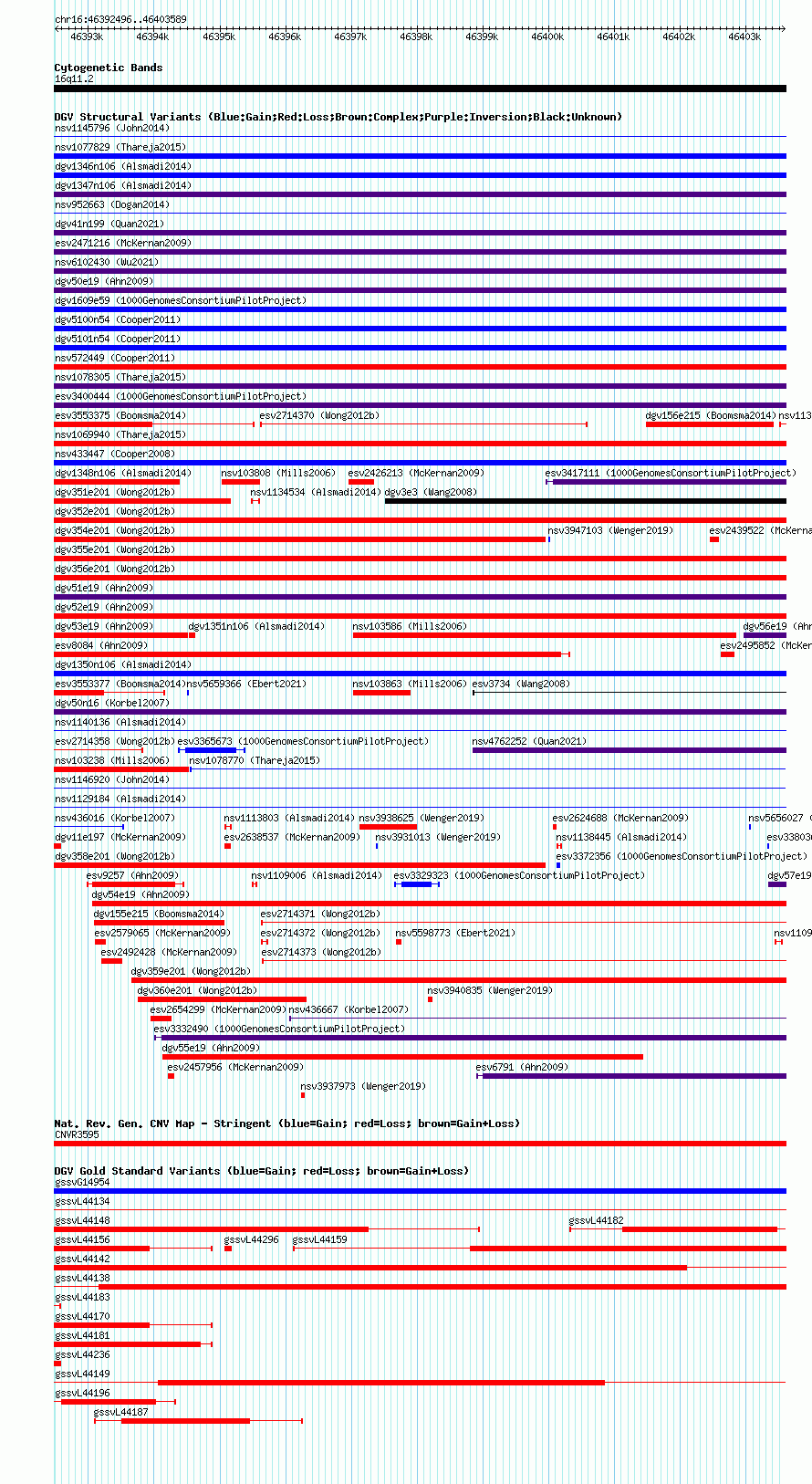
Task: Select esv3372356 1000Genomes variant
Action: click(x=682, y=856)
